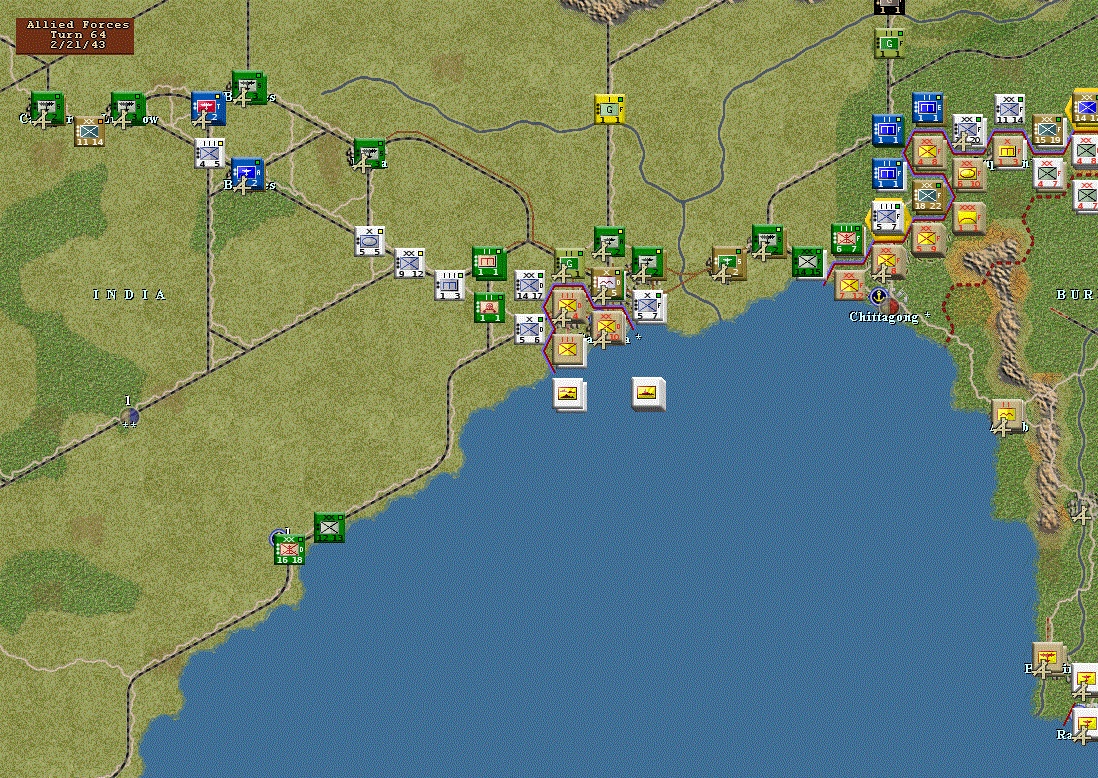This screenshot has width=1098, height=778.
Task: Select the Japanese 6-10 armored division counter
Action: [x=968, y=174]
